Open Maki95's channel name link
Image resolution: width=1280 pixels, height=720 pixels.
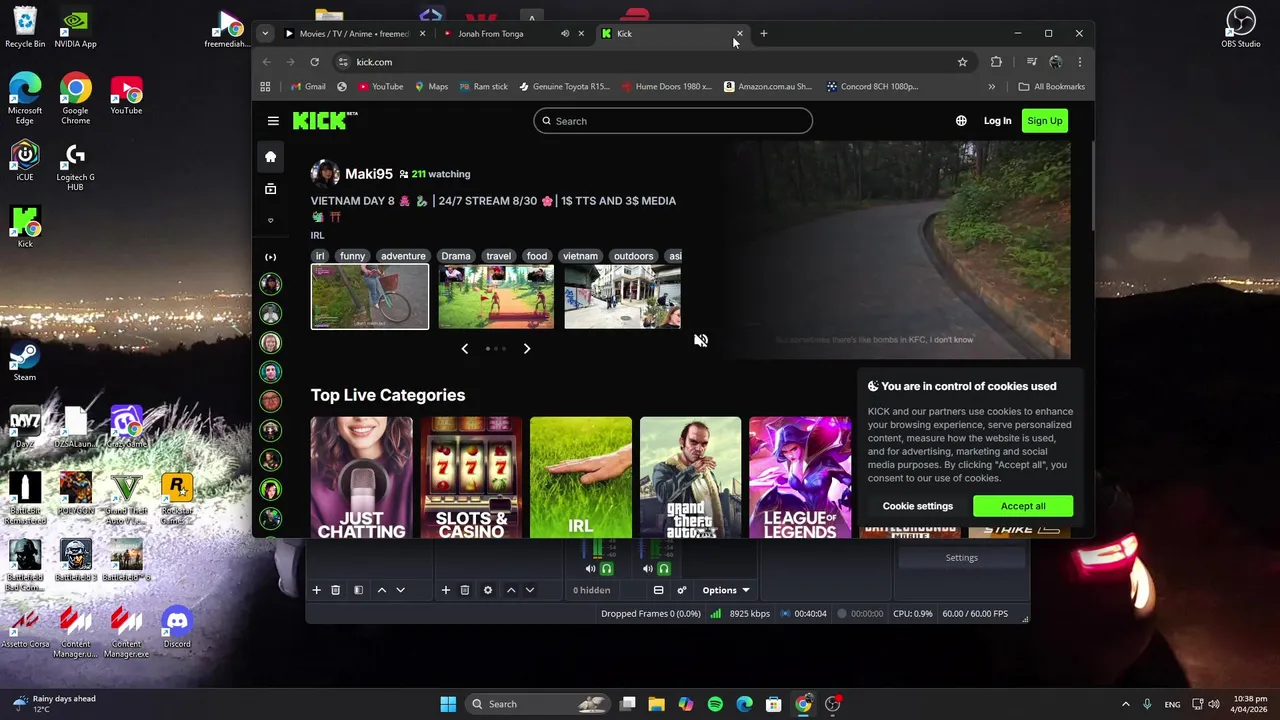pos(369,174)
